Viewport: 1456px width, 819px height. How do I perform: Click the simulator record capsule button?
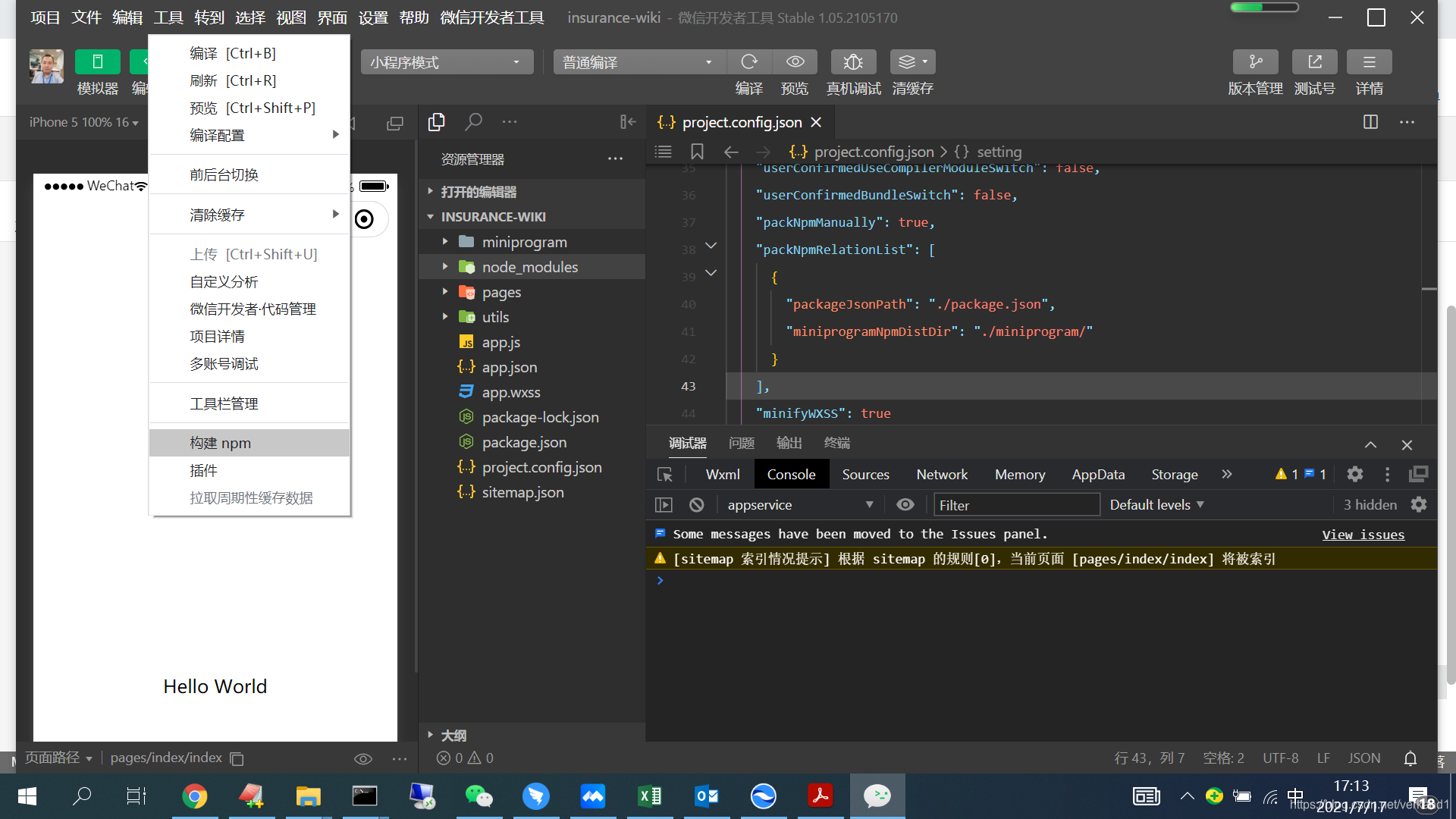coord(364,219)
